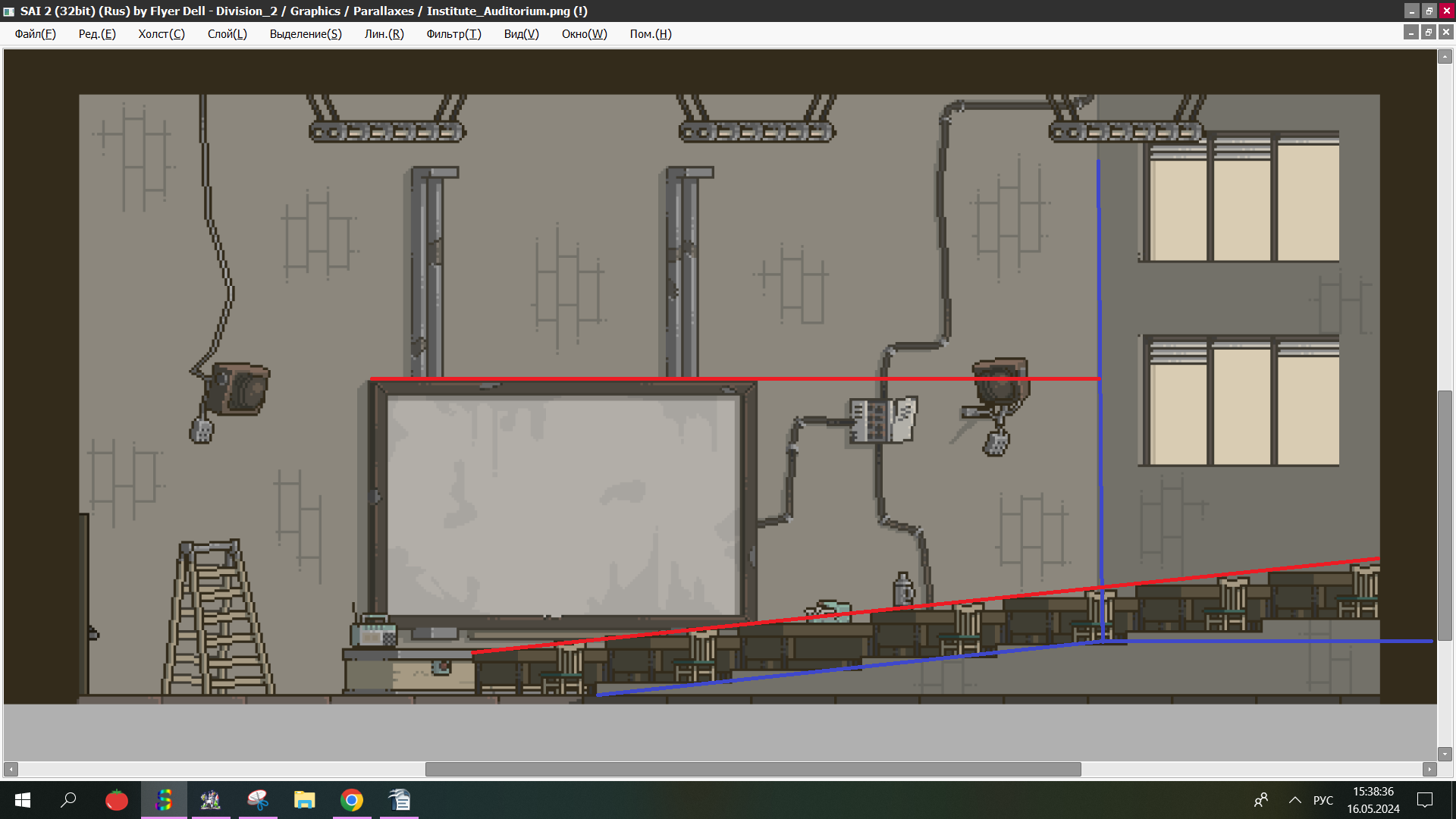Open taskbar search magnifier

coord(69,800)
